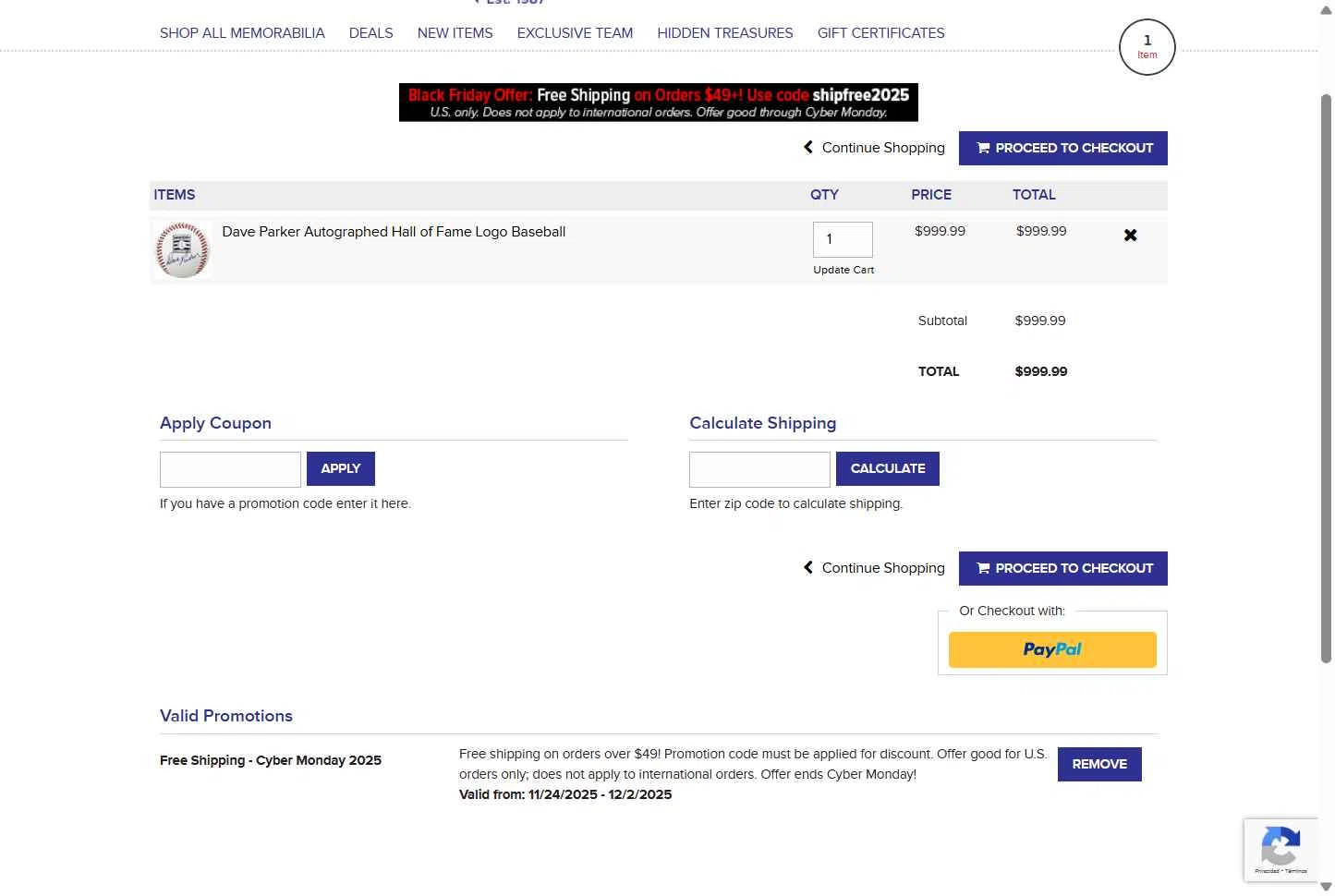Click the scrollbar down arrow
1335x896 pixels.
pos(1327,887)
